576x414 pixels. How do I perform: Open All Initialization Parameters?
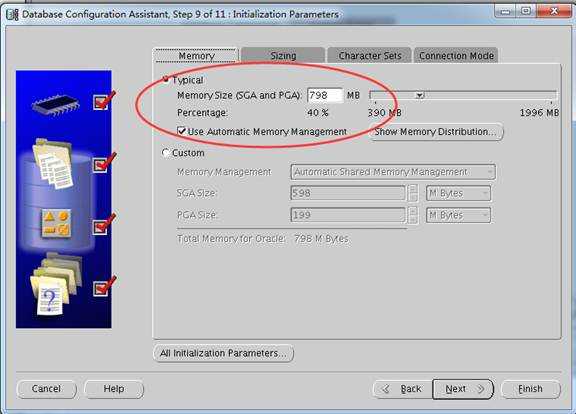pos(223,353)
